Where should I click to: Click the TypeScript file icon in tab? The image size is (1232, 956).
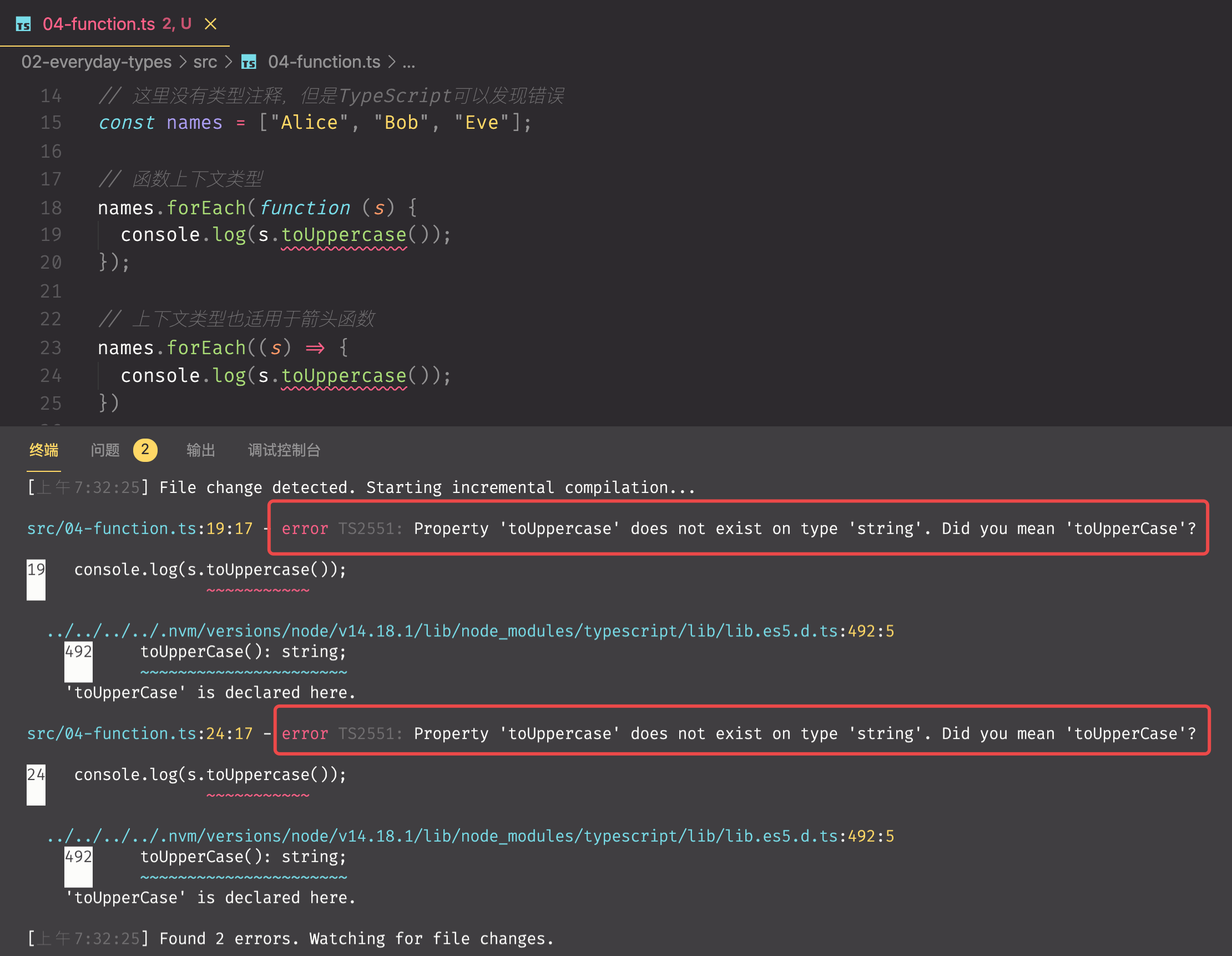[x=23, y=24]
